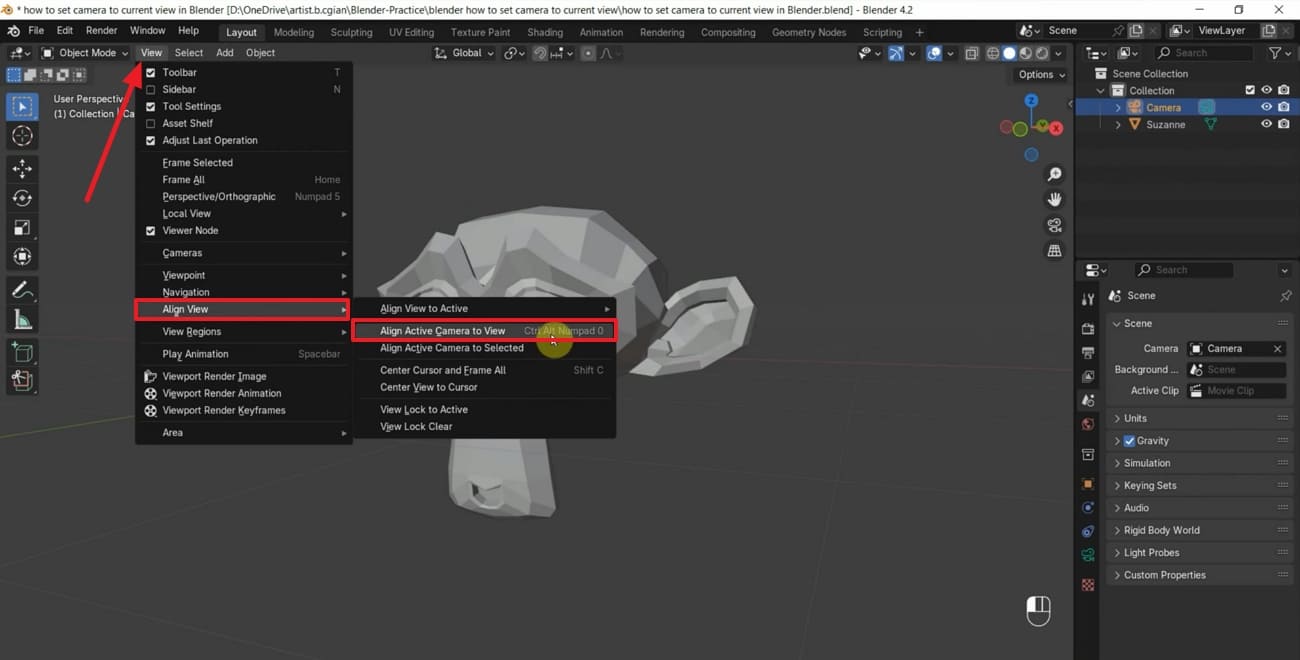Expand the Rigid Body World panel

point(1198,531)
